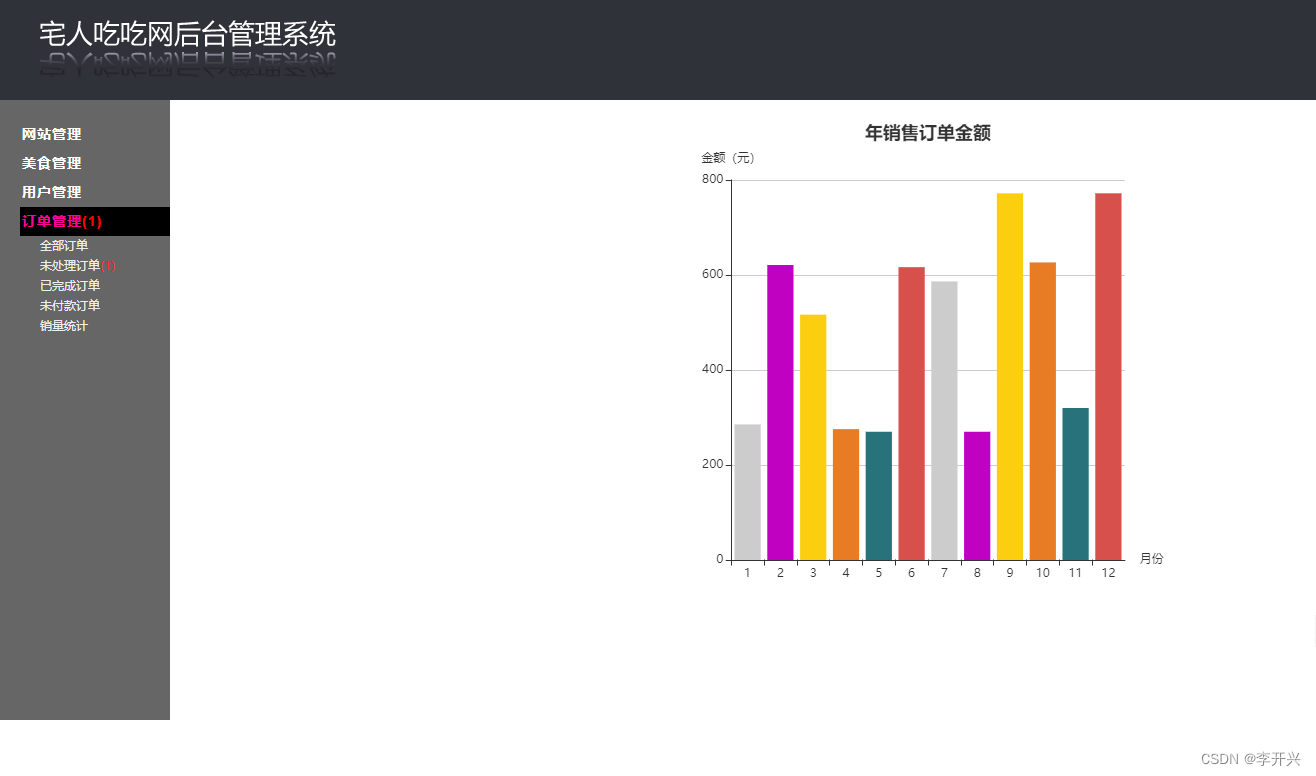Click the y-axis value 200
Screen dimensions: 1316x776
(712, 465)
